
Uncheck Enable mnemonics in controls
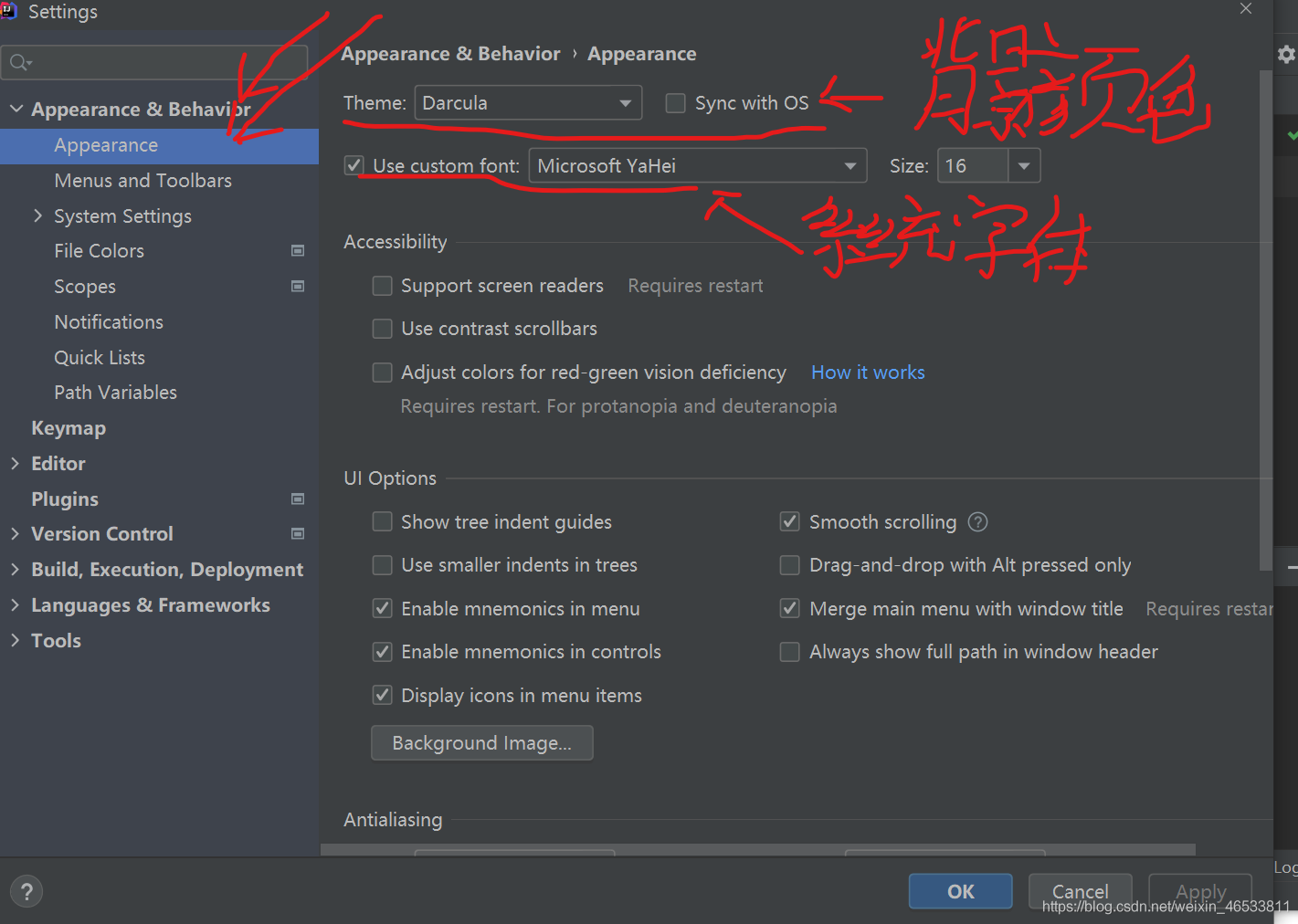click(383, 652)
